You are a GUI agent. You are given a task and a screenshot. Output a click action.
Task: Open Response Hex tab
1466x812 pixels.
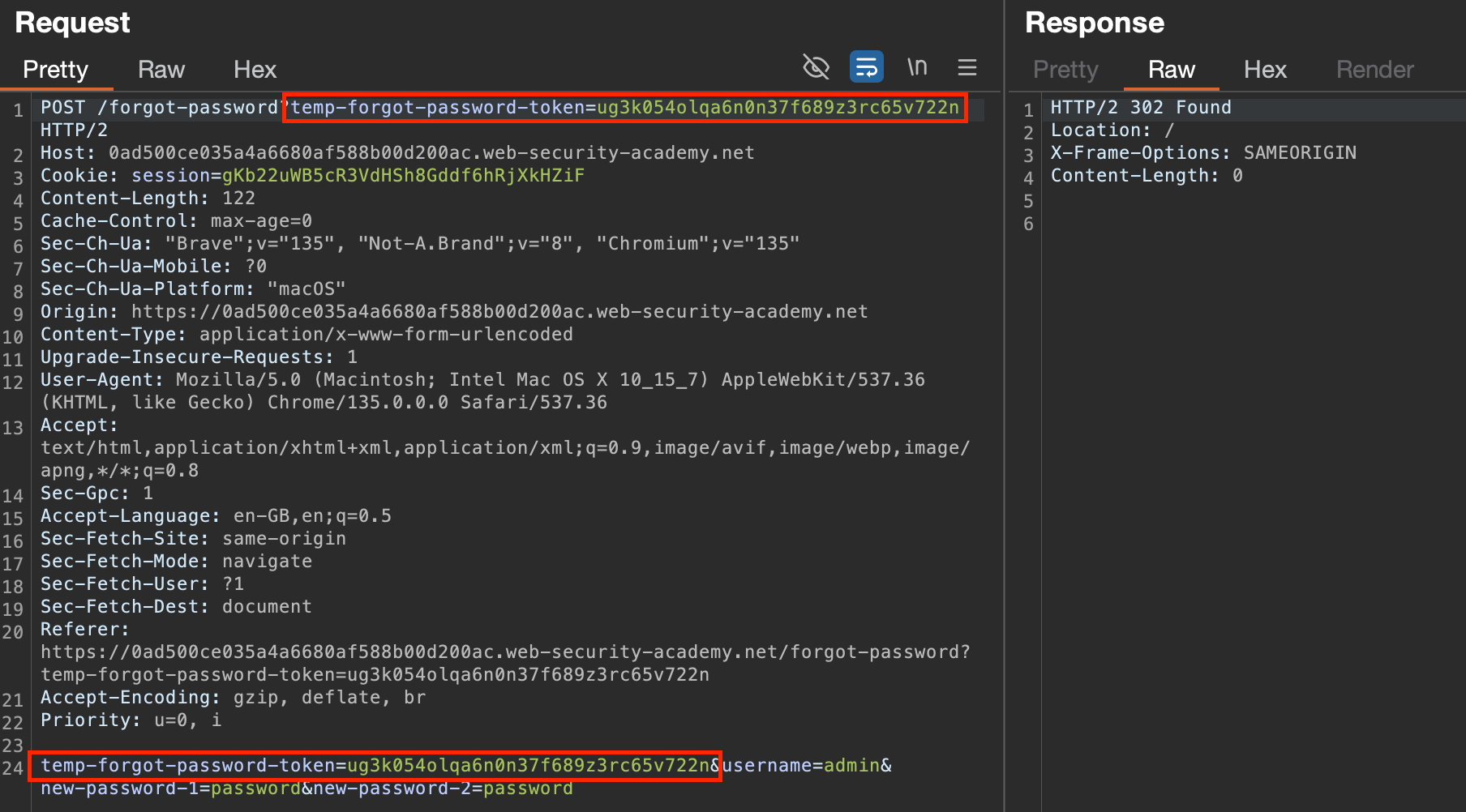point(1265,70)
